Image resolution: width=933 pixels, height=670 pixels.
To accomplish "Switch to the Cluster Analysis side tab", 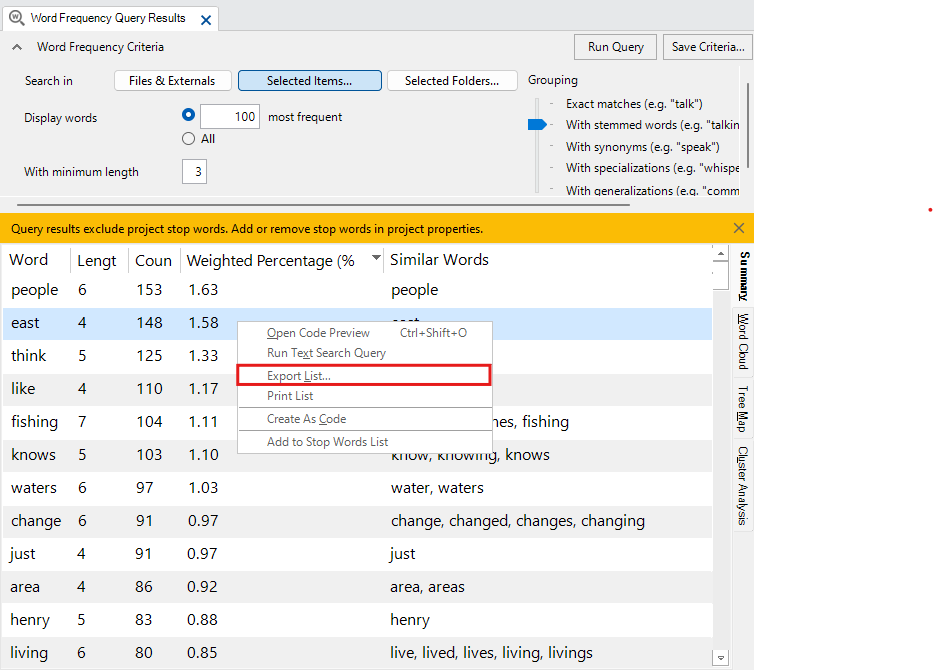I will tap(744, 486).
